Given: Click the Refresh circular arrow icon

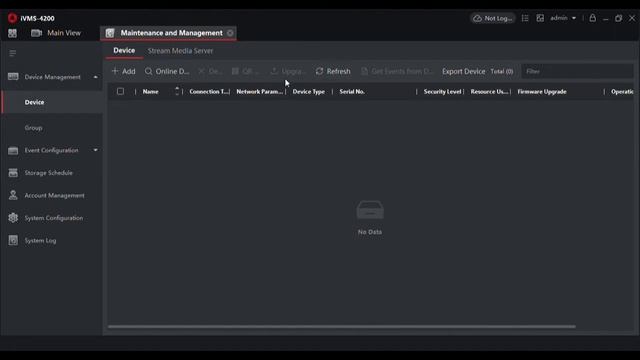Looking at the screenshot, I should (320, 71).
